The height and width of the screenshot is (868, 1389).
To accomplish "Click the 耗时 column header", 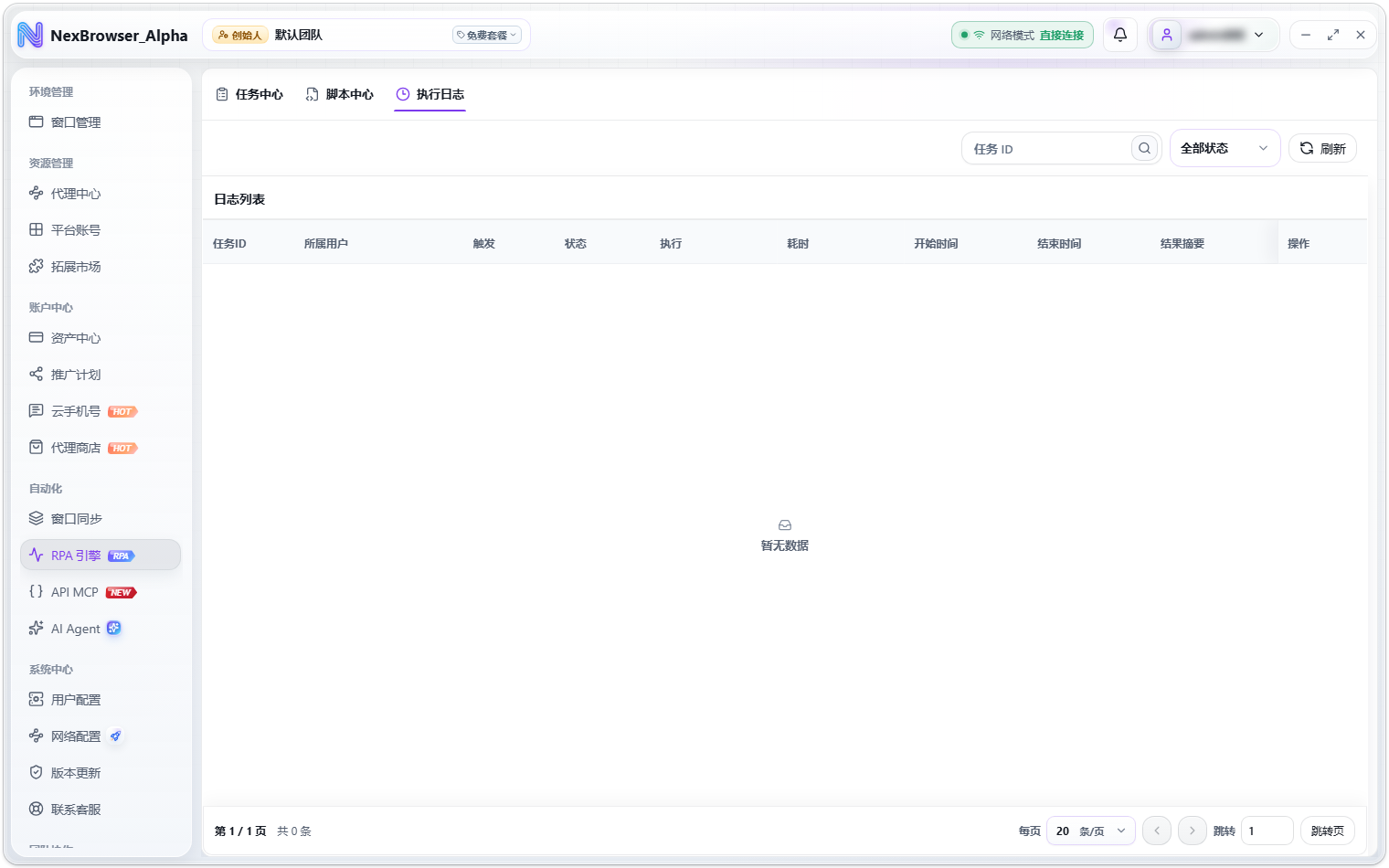I will tap(798, 244).
